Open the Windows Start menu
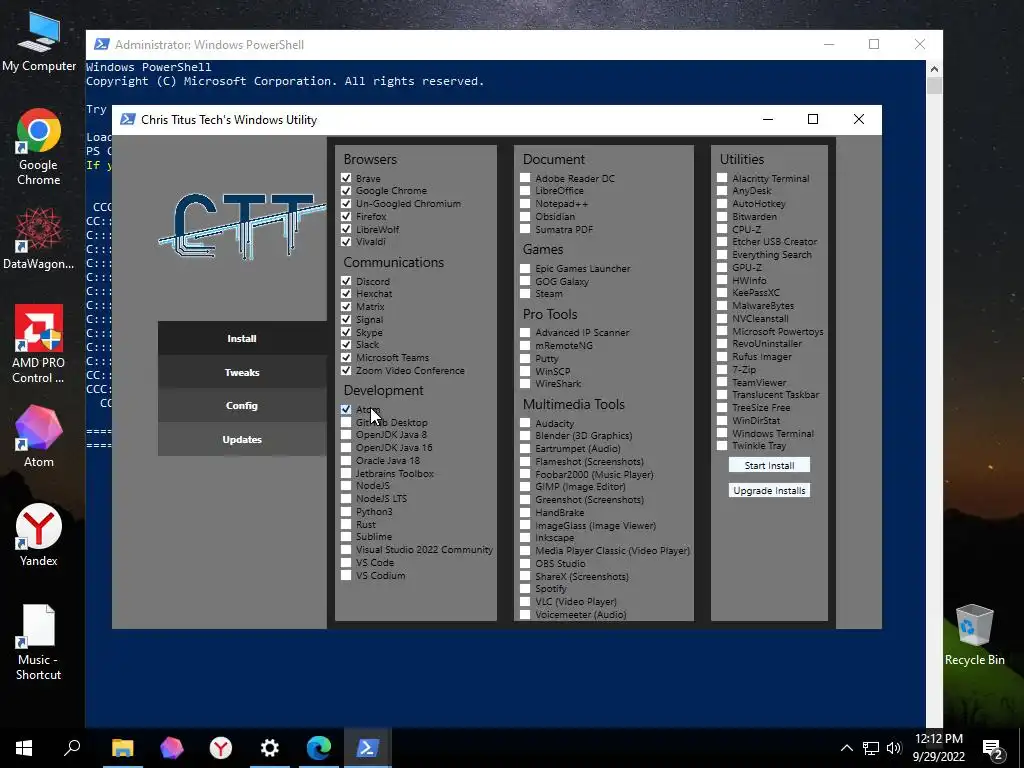Viewport: 1024px width, 768px height. pos(24,748)
